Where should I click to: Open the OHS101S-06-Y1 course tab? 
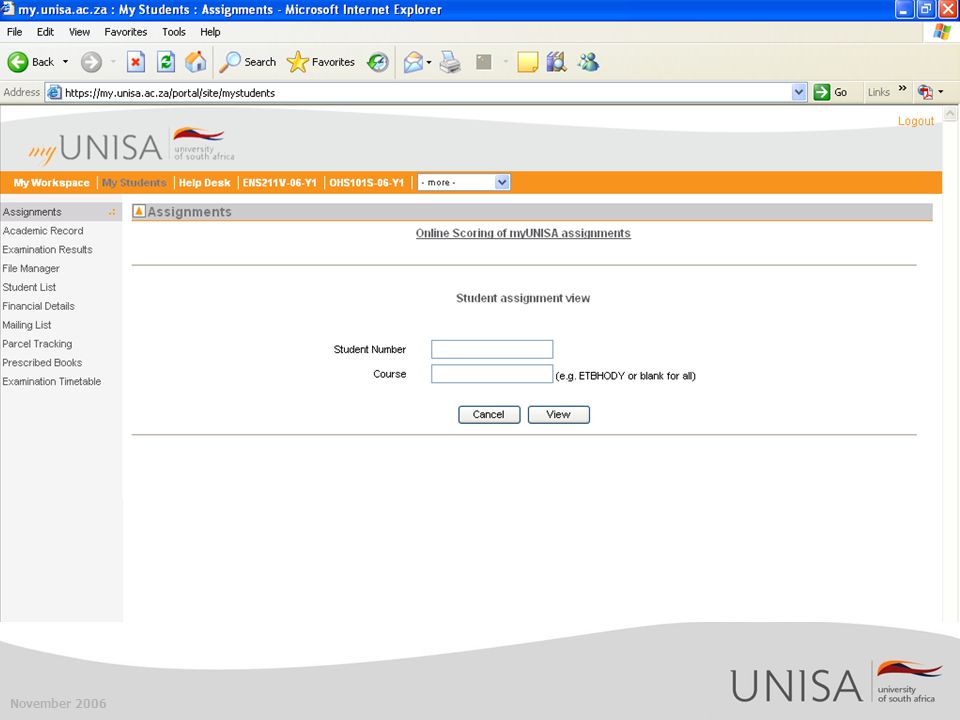(x=366, y=182)
